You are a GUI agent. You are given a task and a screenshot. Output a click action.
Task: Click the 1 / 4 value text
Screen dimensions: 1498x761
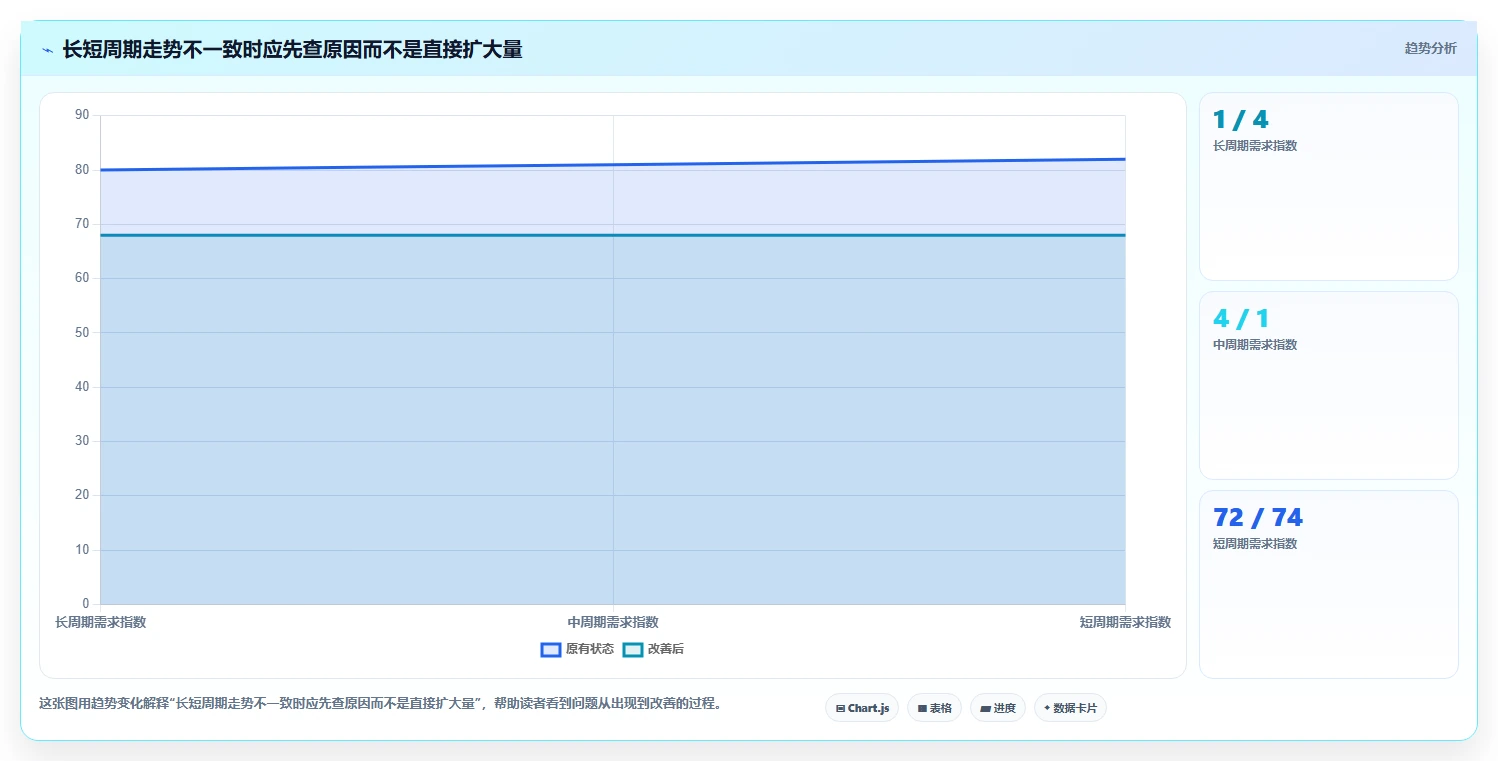tap(1241, 120)
